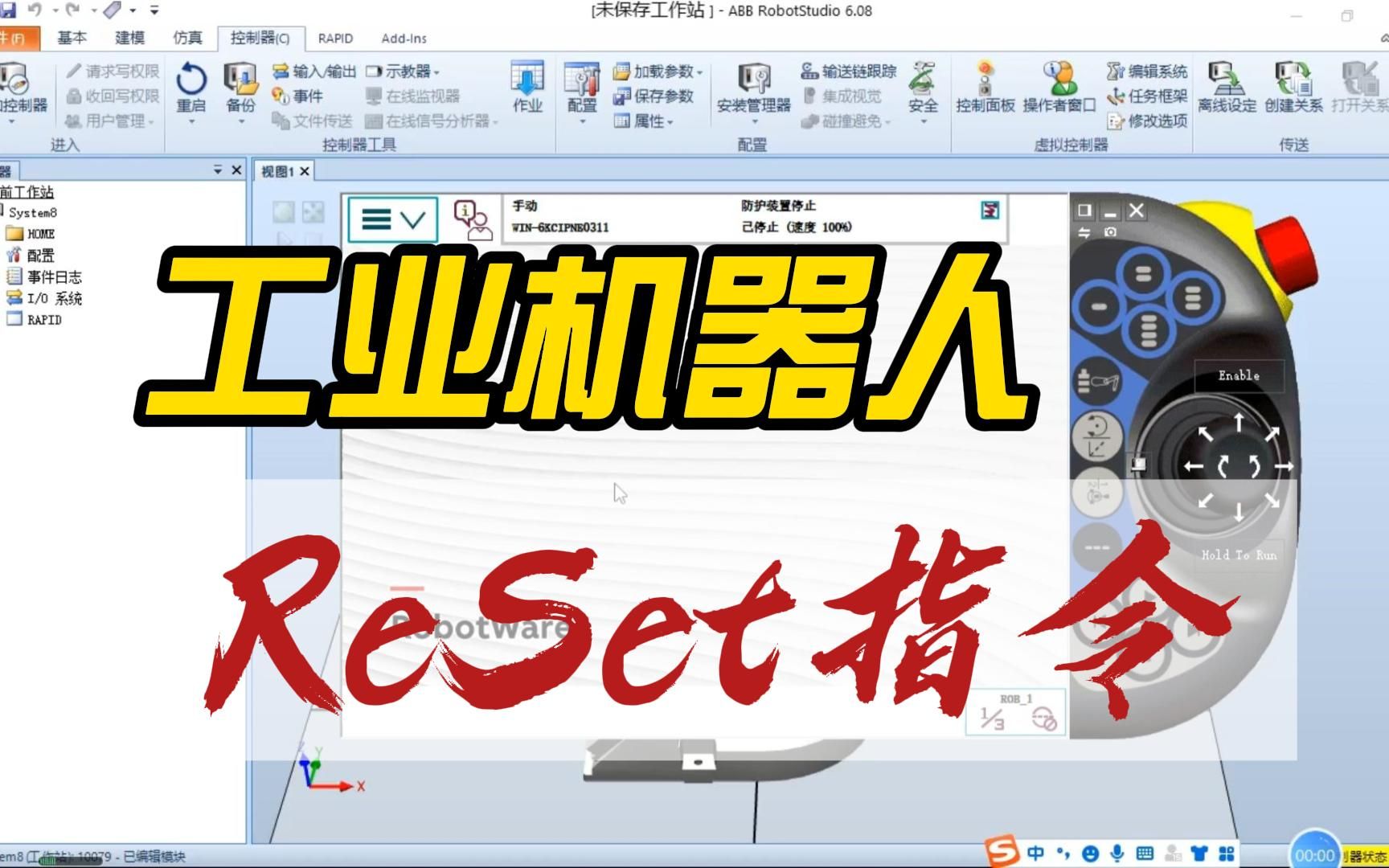Open the controller panel pin options dropdown
This screenshot has width=1389, height=868.
pos(218,170)
